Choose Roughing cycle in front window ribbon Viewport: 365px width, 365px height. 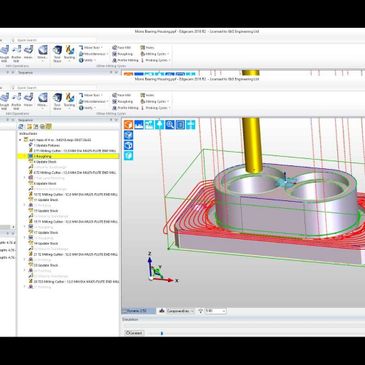[x=122, y=101]
